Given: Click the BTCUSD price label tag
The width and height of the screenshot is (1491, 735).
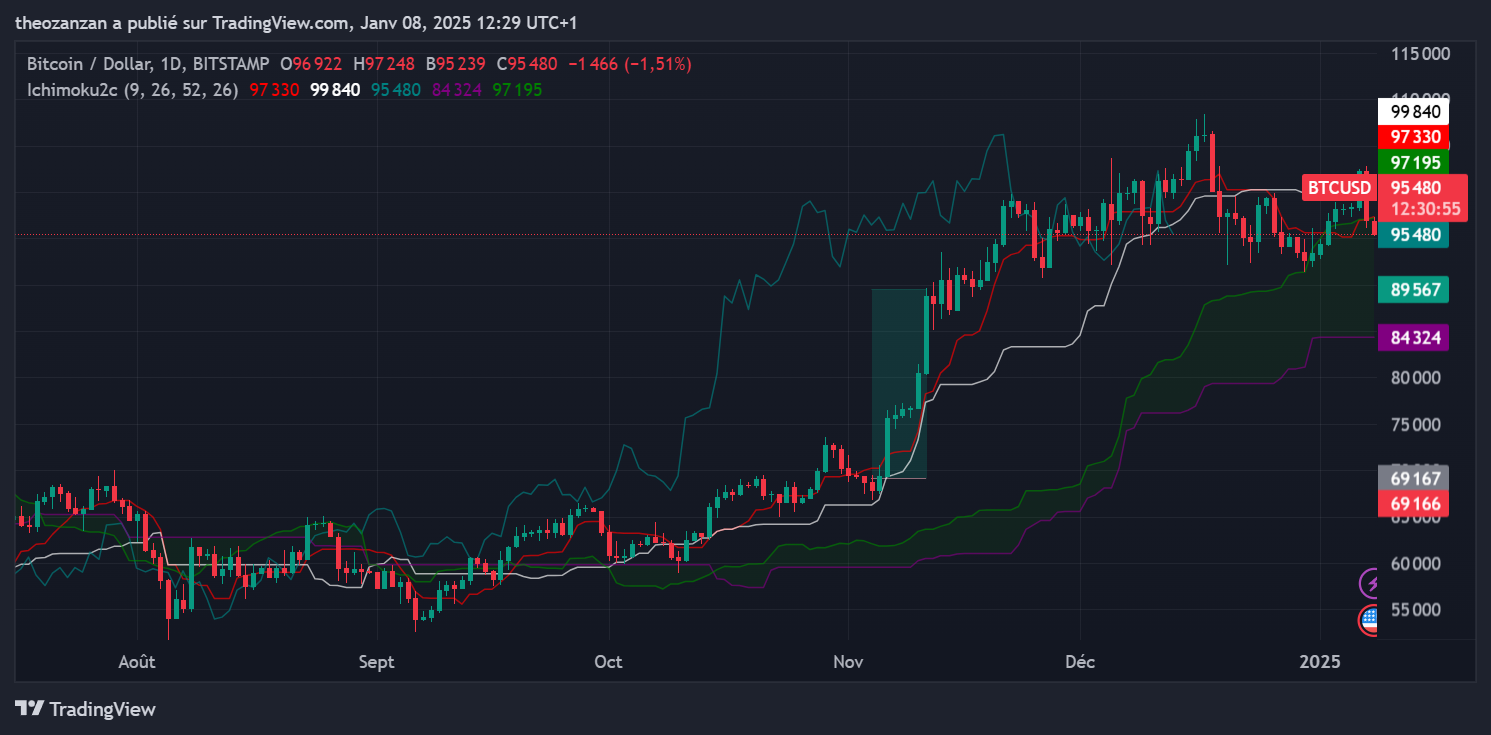Looking at the screenshot, I should coord(1339,187).
